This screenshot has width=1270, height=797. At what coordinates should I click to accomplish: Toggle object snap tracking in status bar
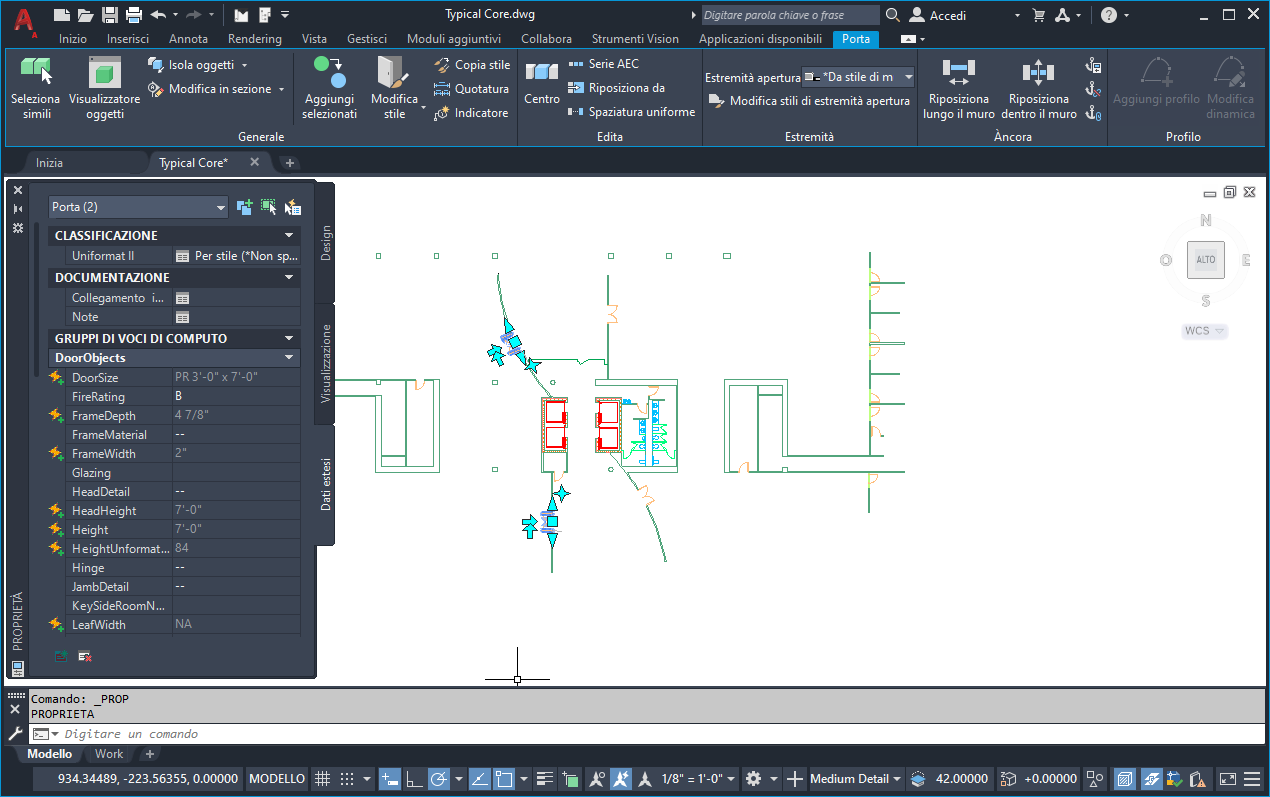480,779
